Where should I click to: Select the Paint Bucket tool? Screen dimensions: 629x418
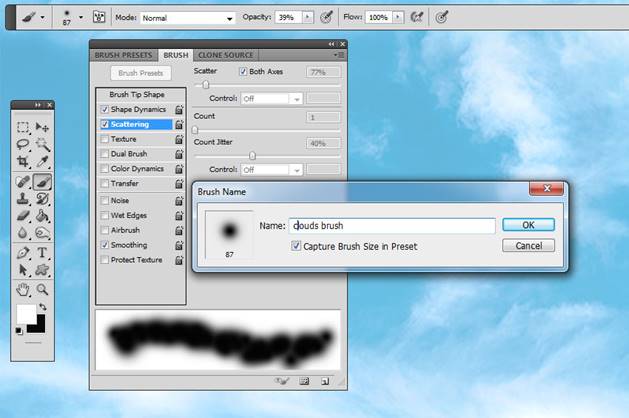tap(42, 216)
